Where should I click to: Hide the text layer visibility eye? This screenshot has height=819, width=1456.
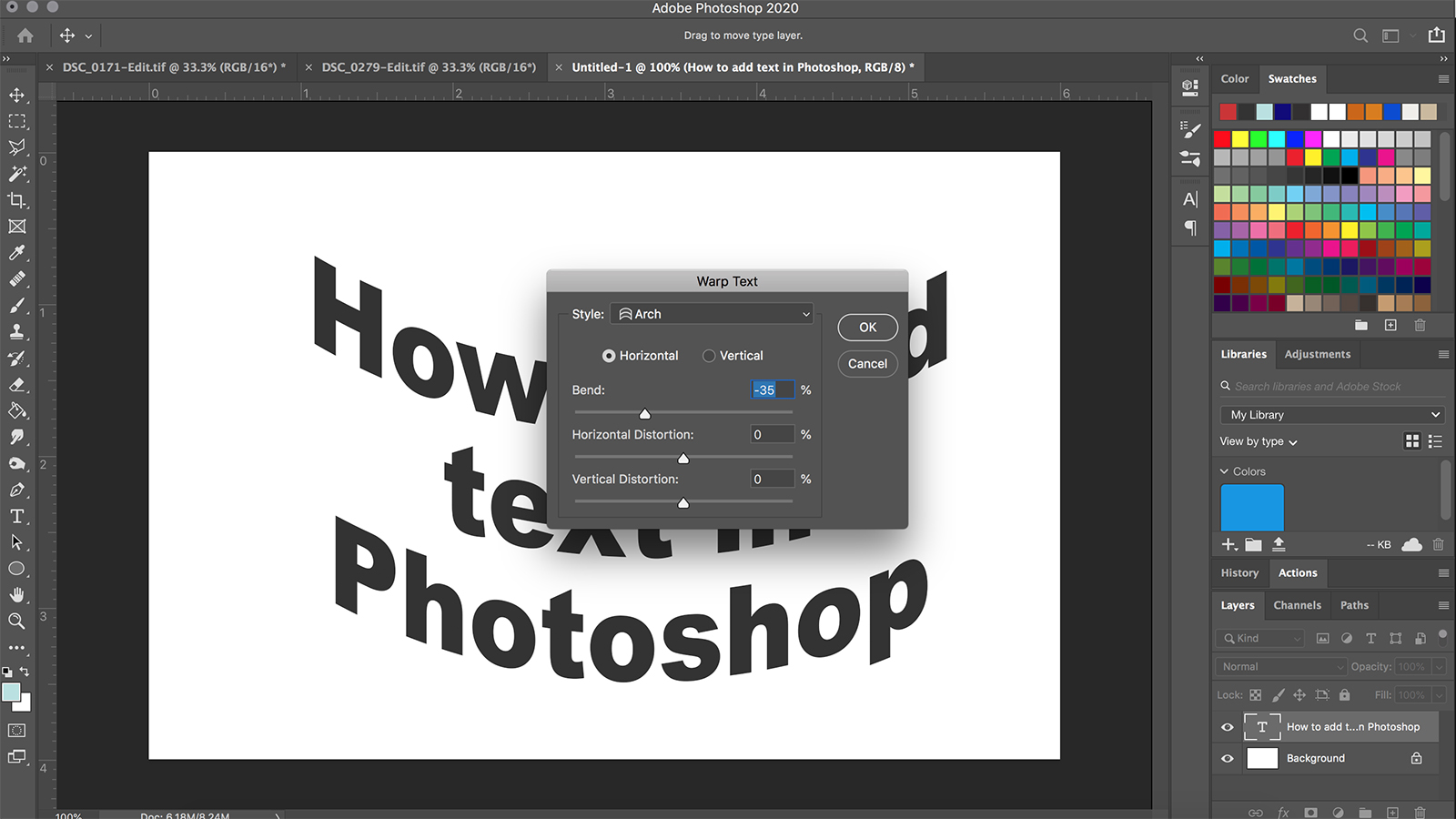point(1228,727)
